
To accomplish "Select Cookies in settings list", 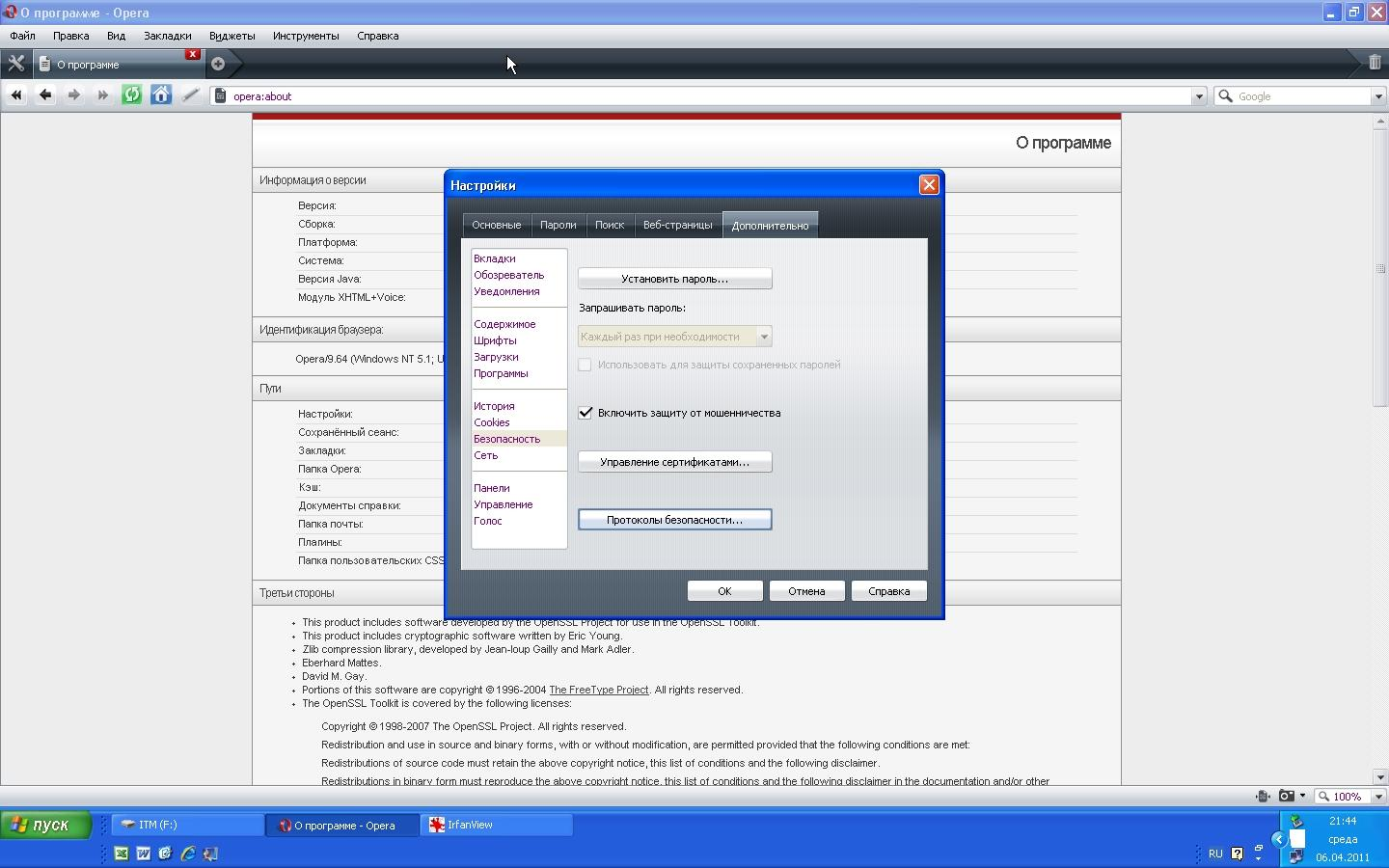I will point(492,422).
